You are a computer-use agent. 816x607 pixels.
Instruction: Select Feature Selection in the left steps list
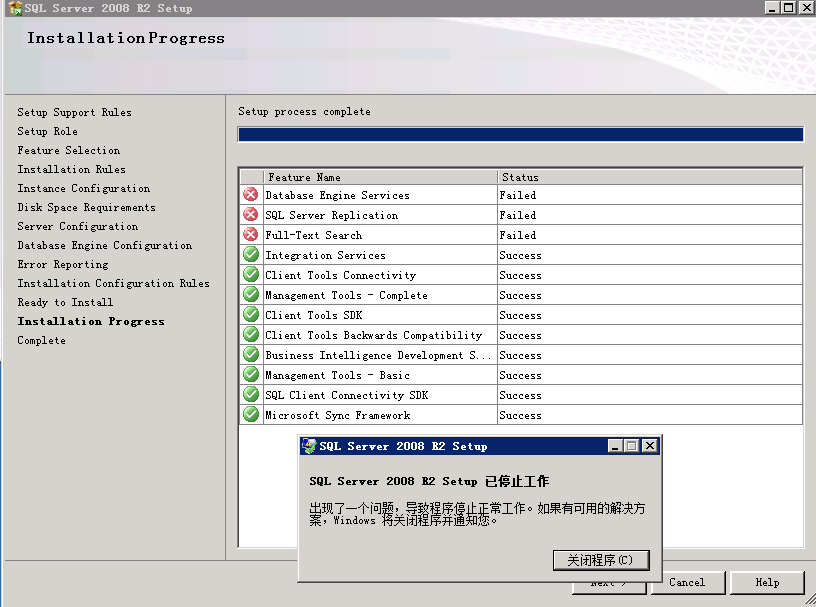[68, 151]
